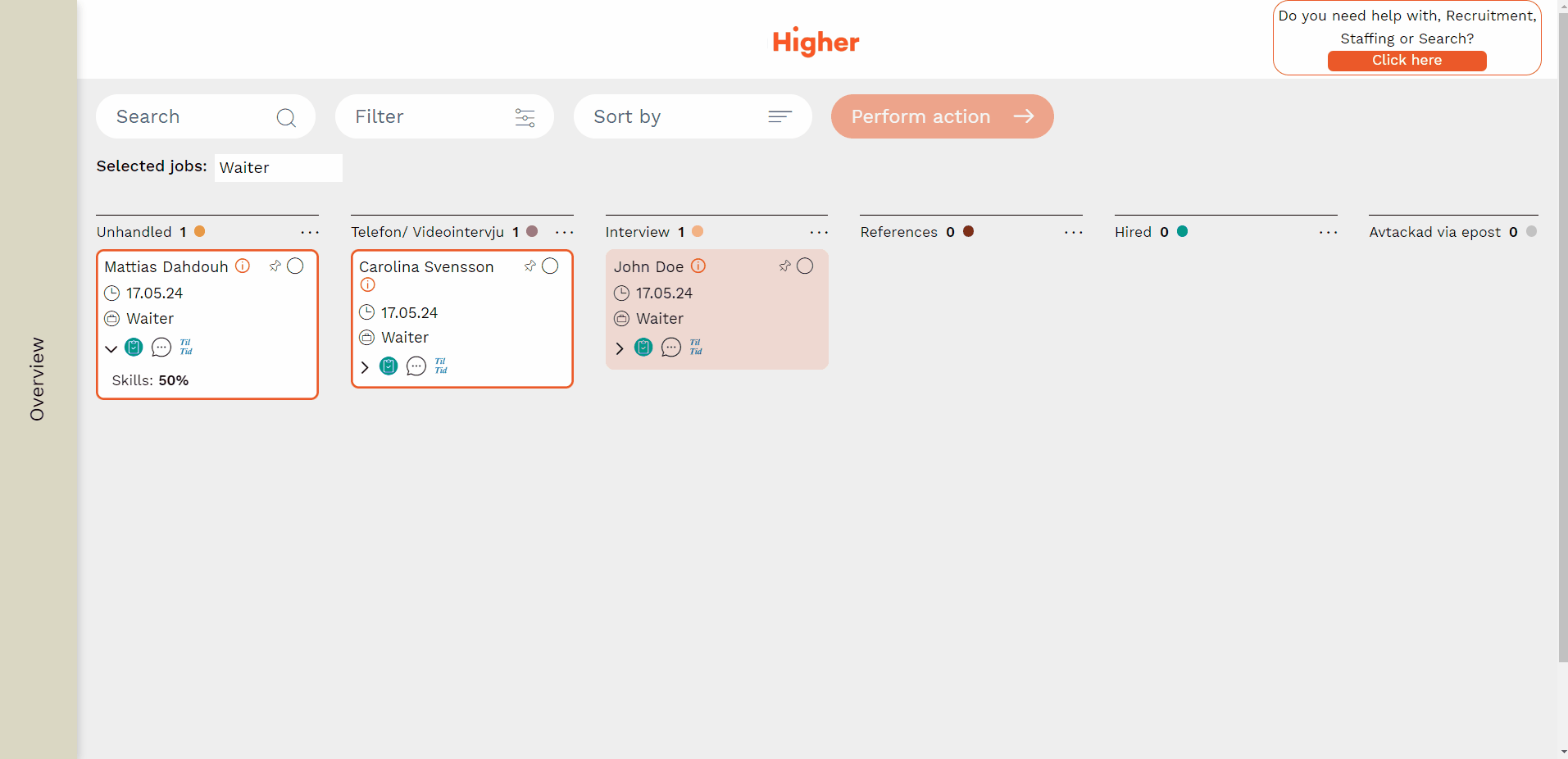Select John Doe using the round checkbox
The width and height of the screenshot is (1568, 759).
(806, 266)
